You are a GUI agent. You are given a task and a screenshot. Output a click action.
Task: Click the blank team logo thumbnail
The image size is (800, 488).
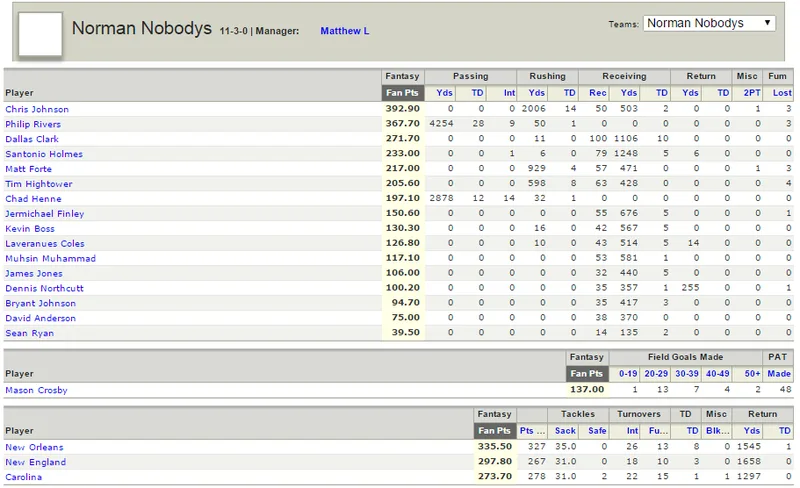pyautogui.click(x=40, y=34)
